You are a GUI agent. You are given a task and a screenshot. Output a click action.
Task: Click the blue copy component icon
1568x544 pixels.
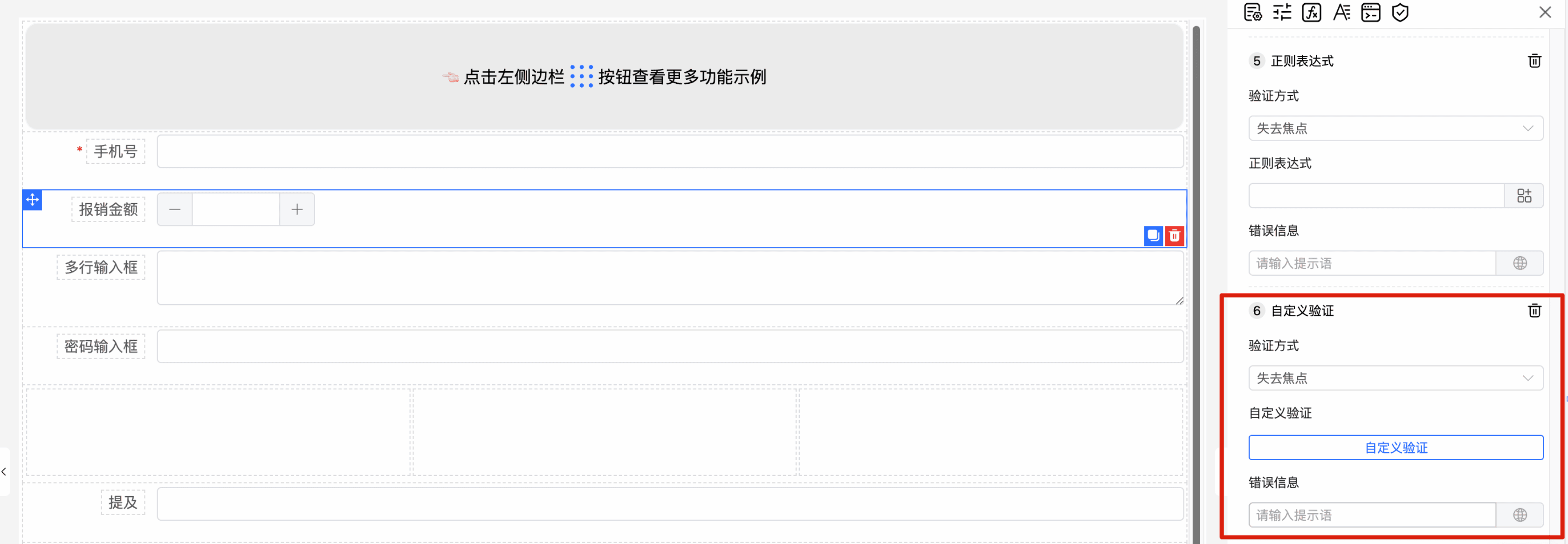1153,236
